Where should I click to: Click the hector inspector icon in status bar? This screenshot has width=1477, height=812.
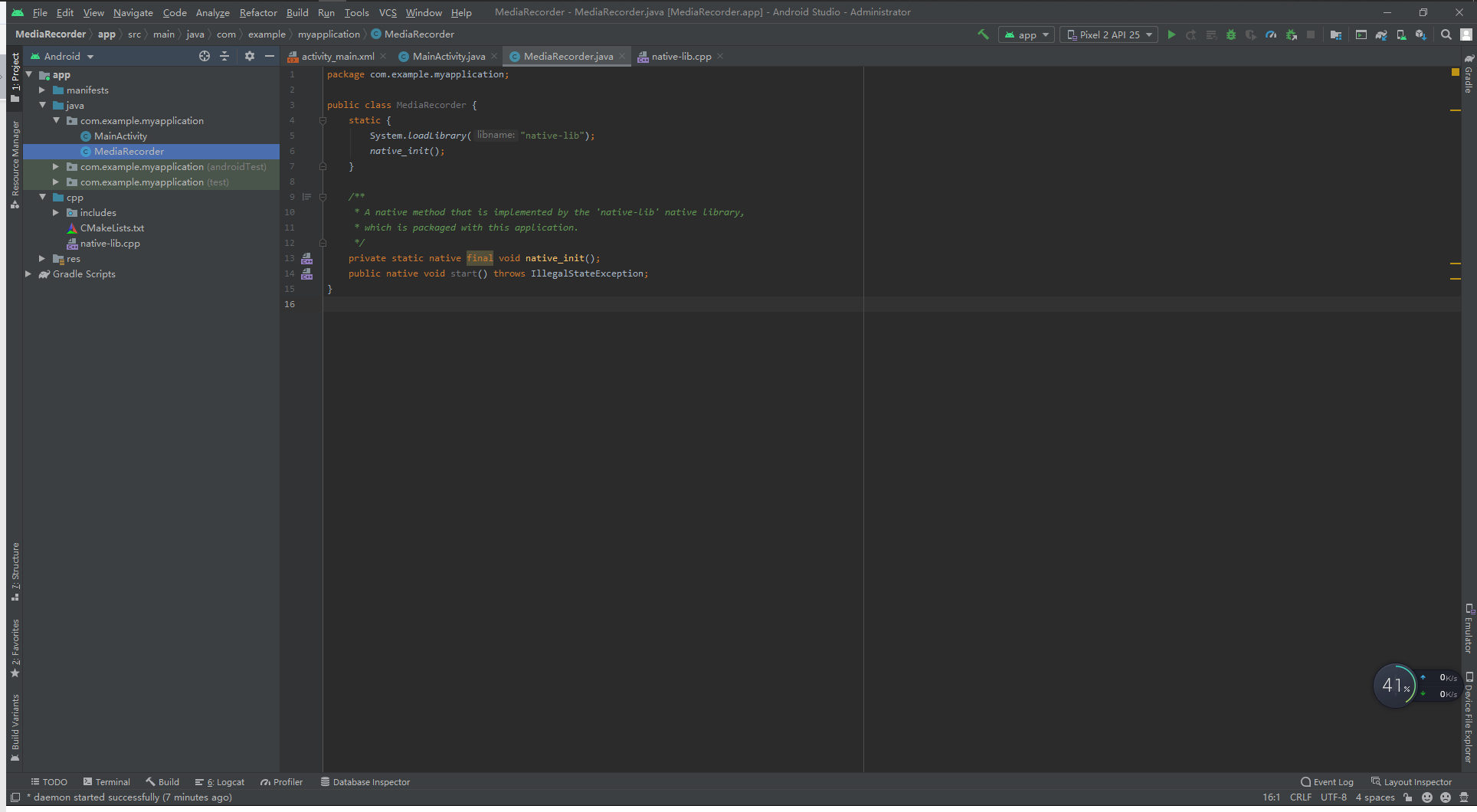click(x=1464, y=797)
